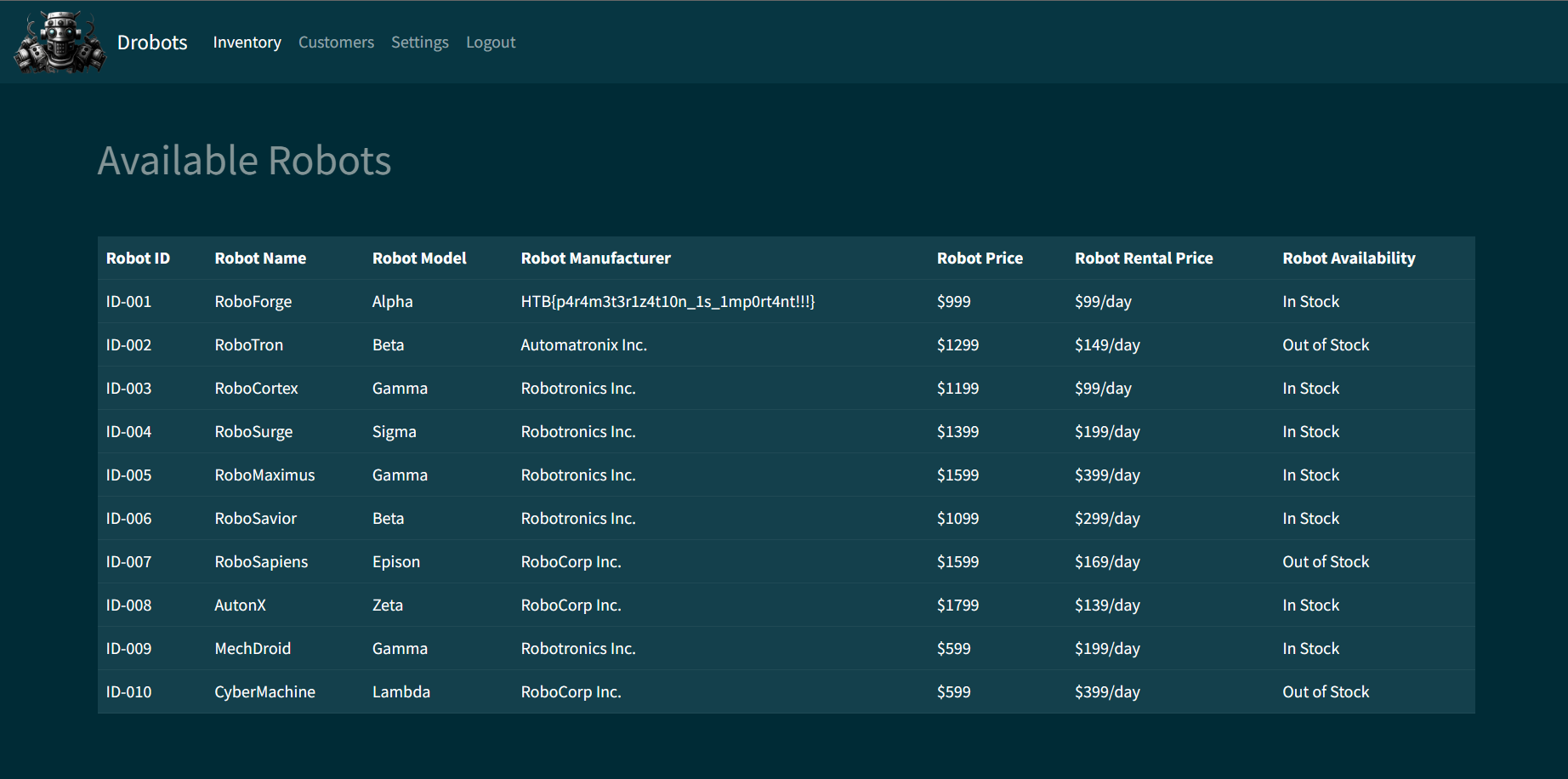Viewport: 1568px width, 779px height.
Task: Select the ID-001 cell
Action: point(128,302)
